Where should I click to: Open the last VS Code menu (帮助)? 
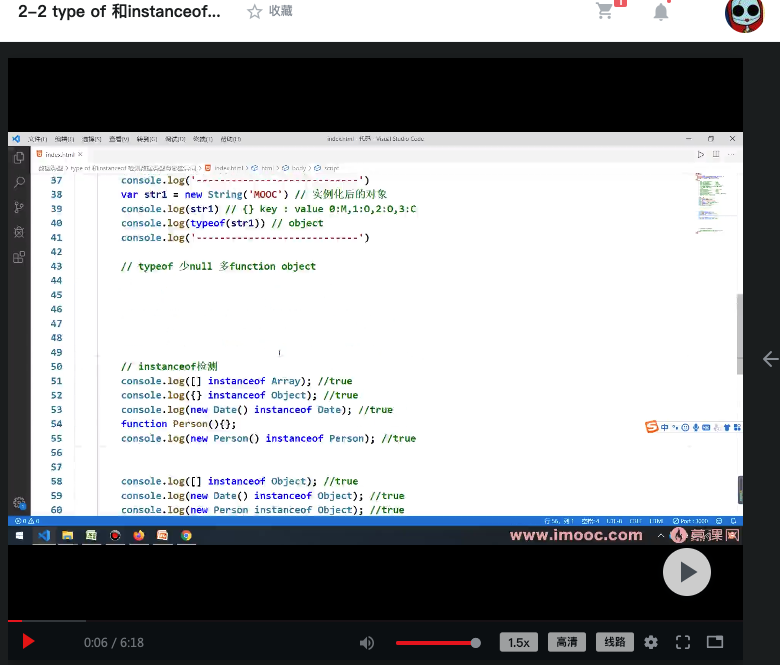pyautogui.click(x=230, y=139)
